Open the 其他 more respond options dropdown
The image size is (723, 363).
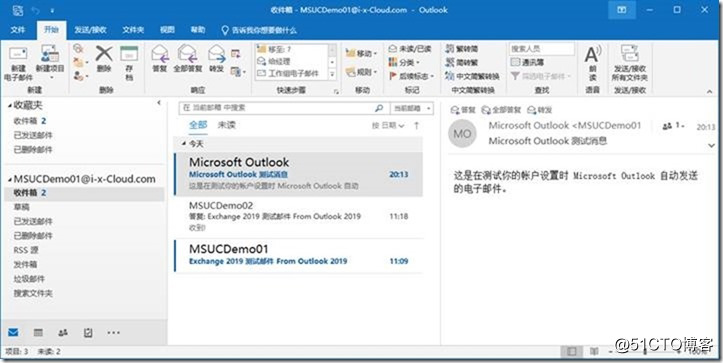[x=238, y=71]
